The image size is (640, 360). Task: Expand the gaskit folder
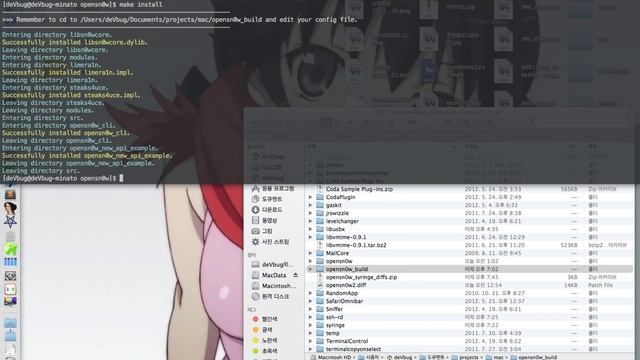310,205
